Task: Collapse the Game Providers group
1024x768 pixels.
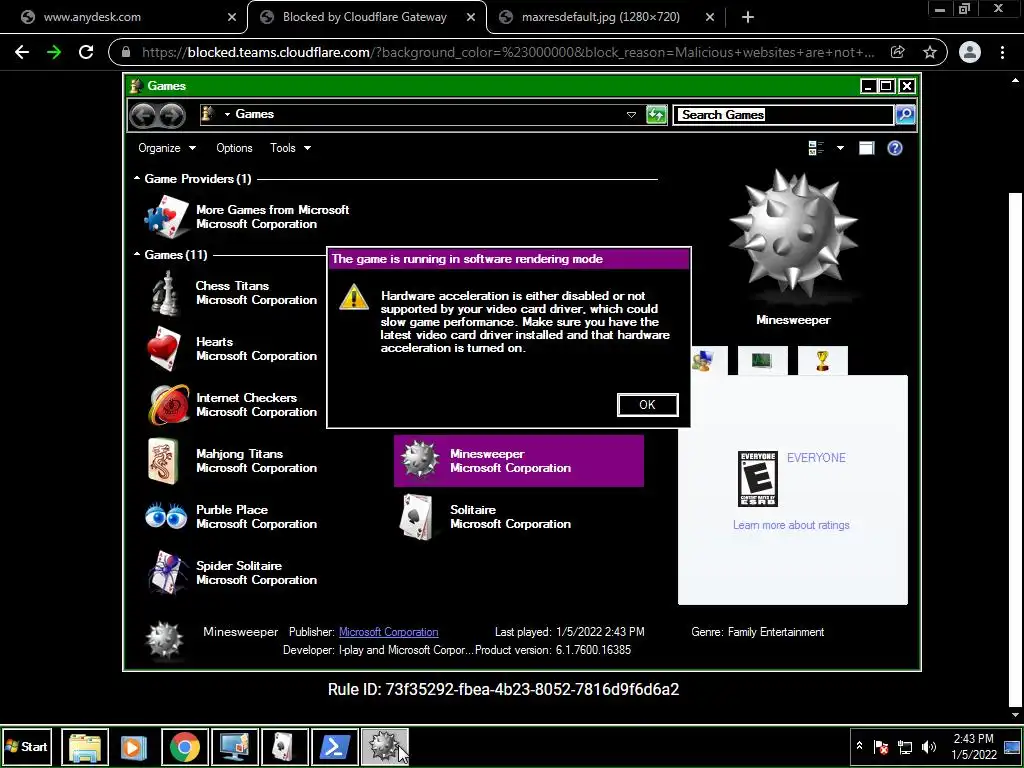Action: pos(136,178)
